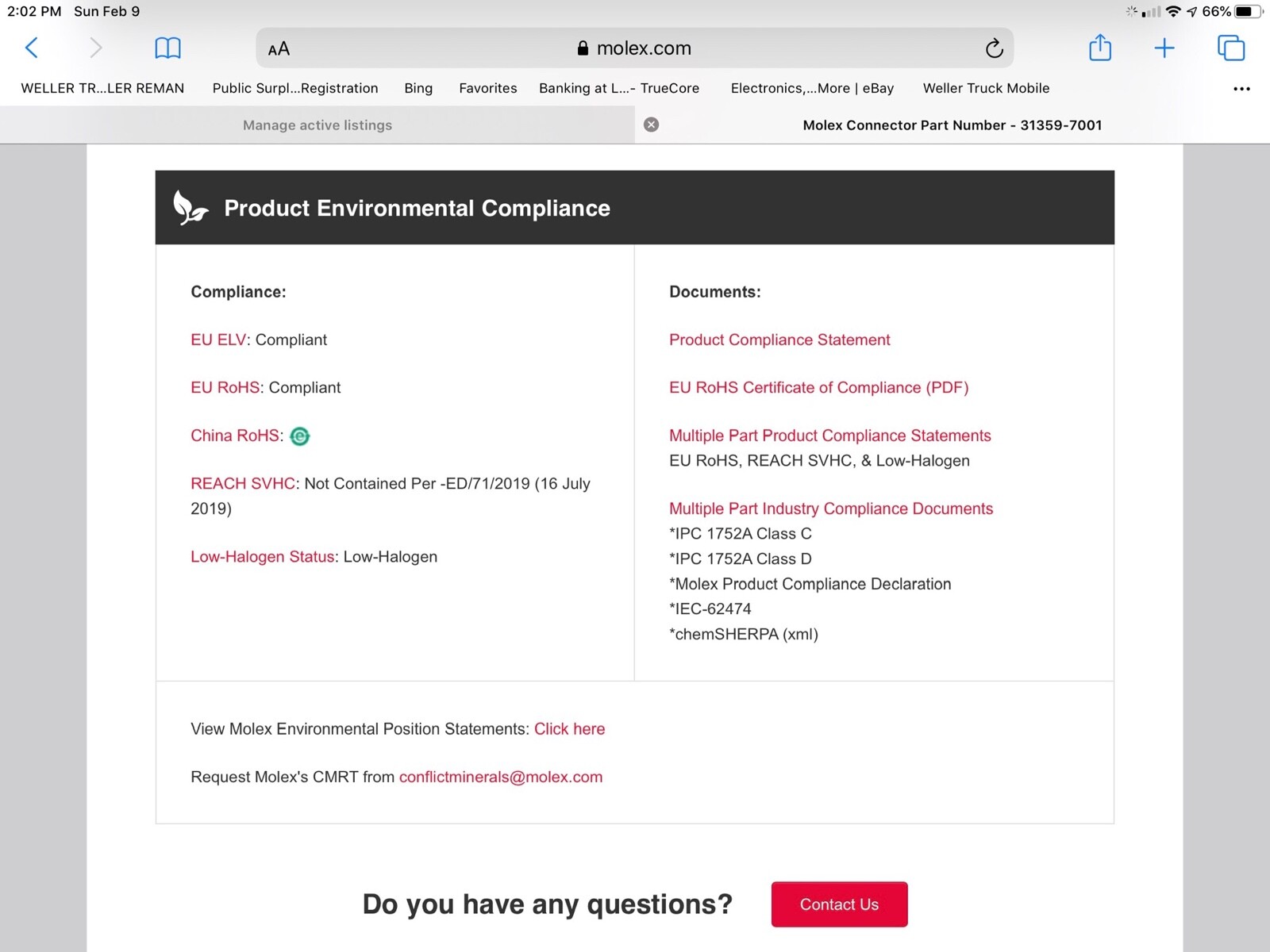Image resolution: width=1270 pixels, height=952 pixels.
Task: Close the Molex Connector tab
Action: pos(651,125)
